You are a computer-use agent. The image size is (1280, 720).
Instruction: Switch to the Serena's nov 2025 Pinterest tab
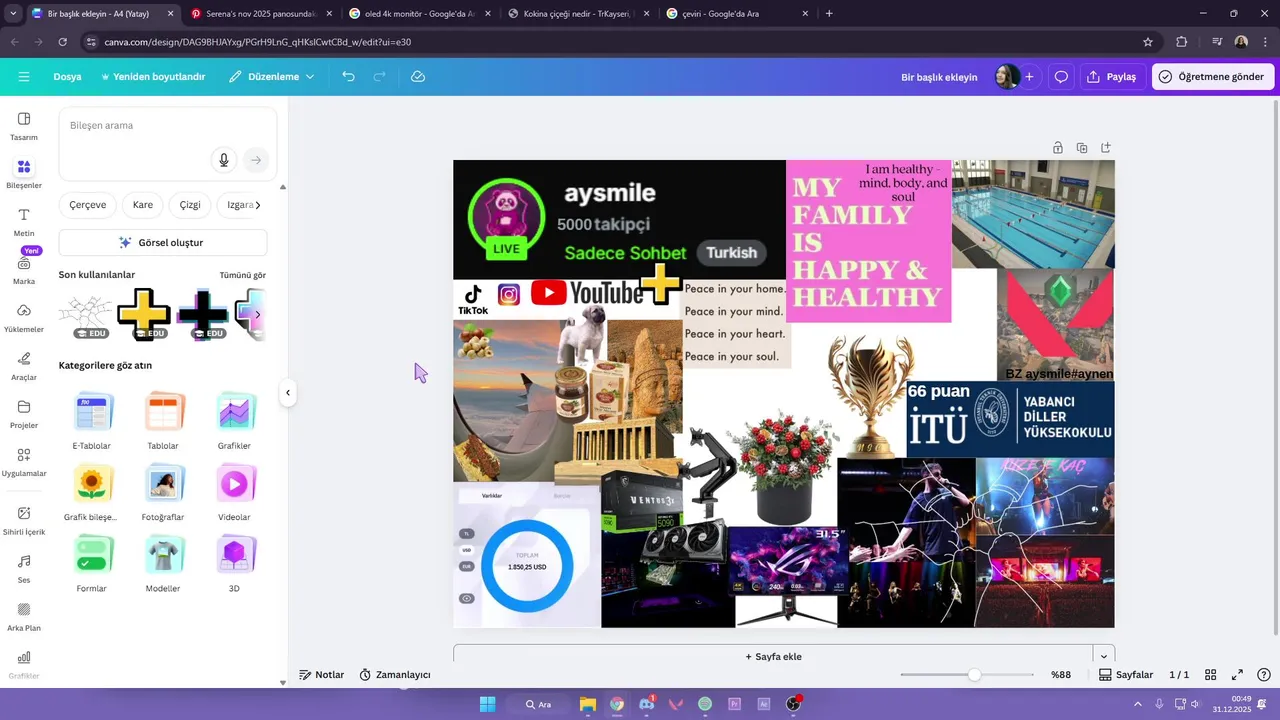[260, 14]
